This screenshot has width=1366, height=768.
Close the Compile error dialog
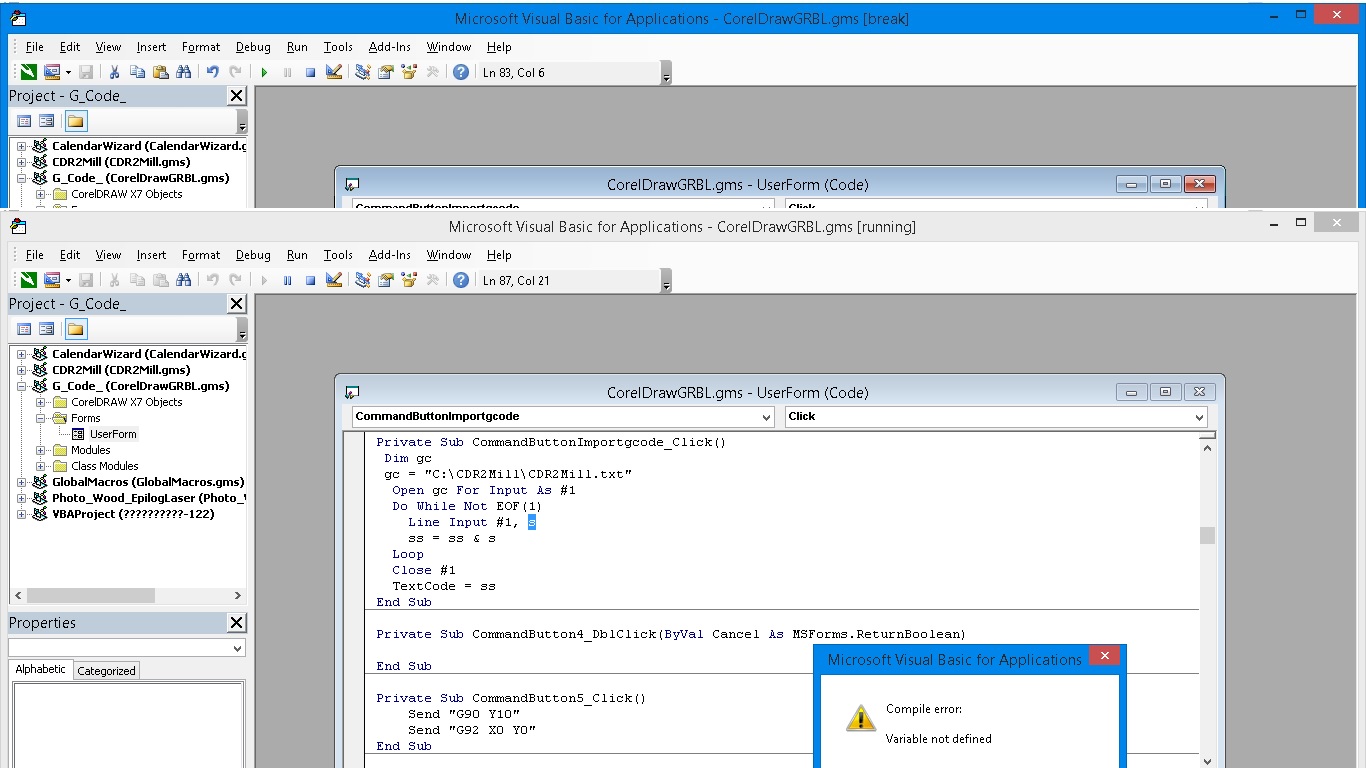(x=1103, y=657)
